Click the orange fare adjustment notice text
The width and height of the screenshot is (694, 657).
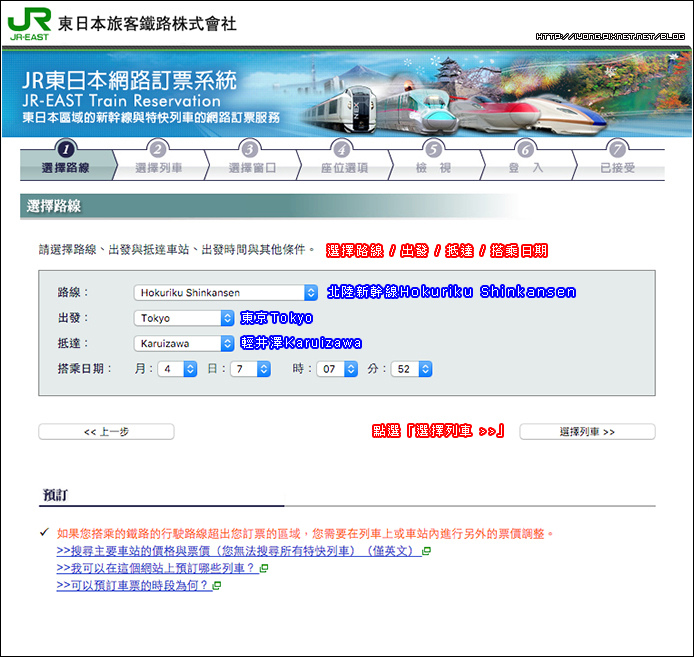coord(305,533)
